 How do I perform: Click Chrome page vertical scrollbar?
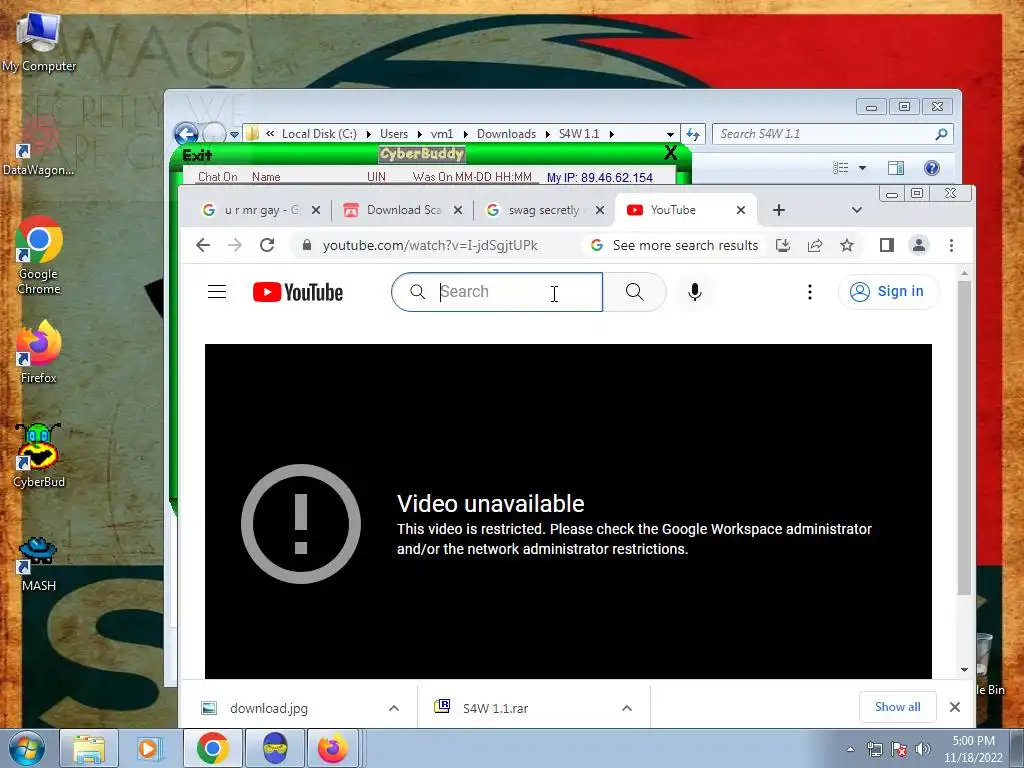pyautogui.click(x=964, y=438)
